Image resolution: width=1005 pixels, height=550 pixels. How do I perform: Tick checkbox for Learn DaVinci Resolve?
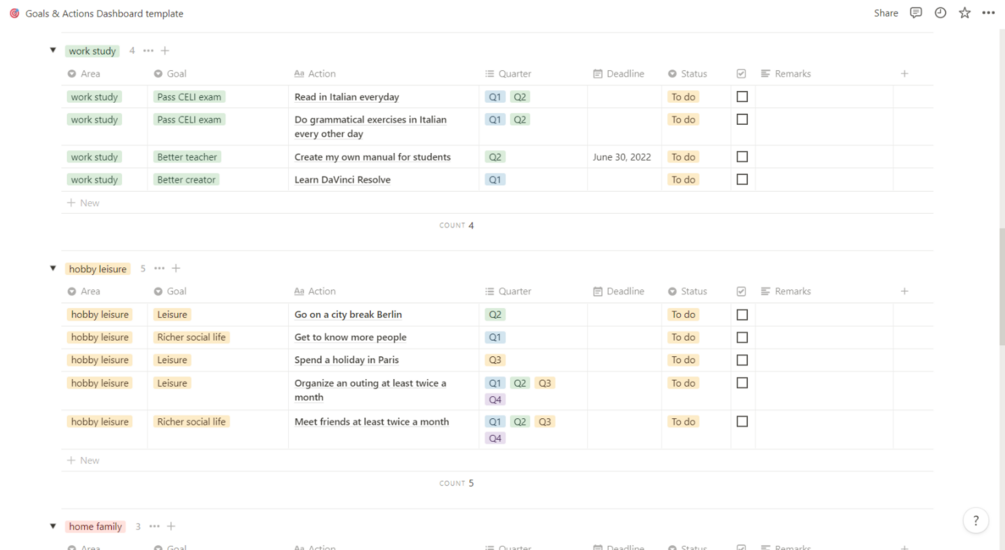point(742,180)
